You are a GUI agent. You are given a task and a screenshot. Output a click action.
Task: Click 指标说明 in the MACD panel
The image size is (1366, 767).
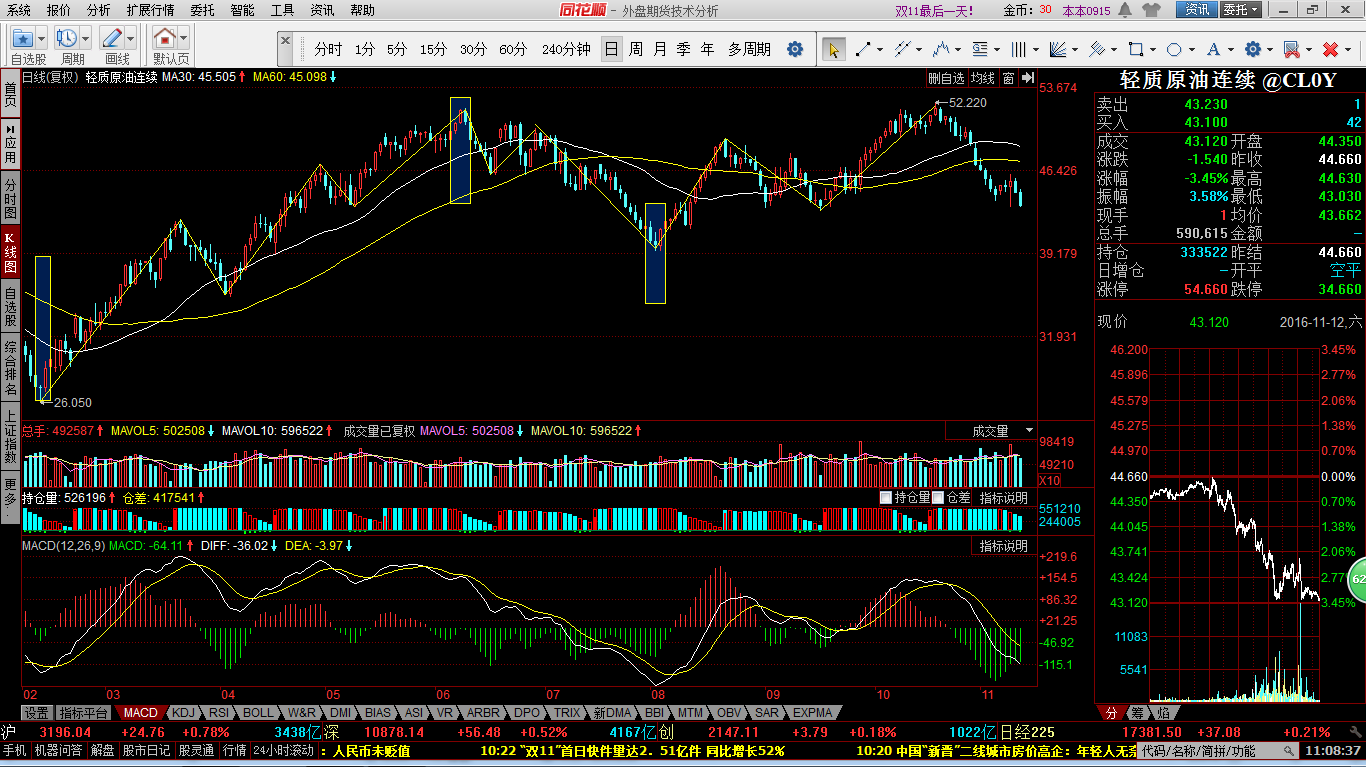pyautogui.click(x=1003, y=546)
